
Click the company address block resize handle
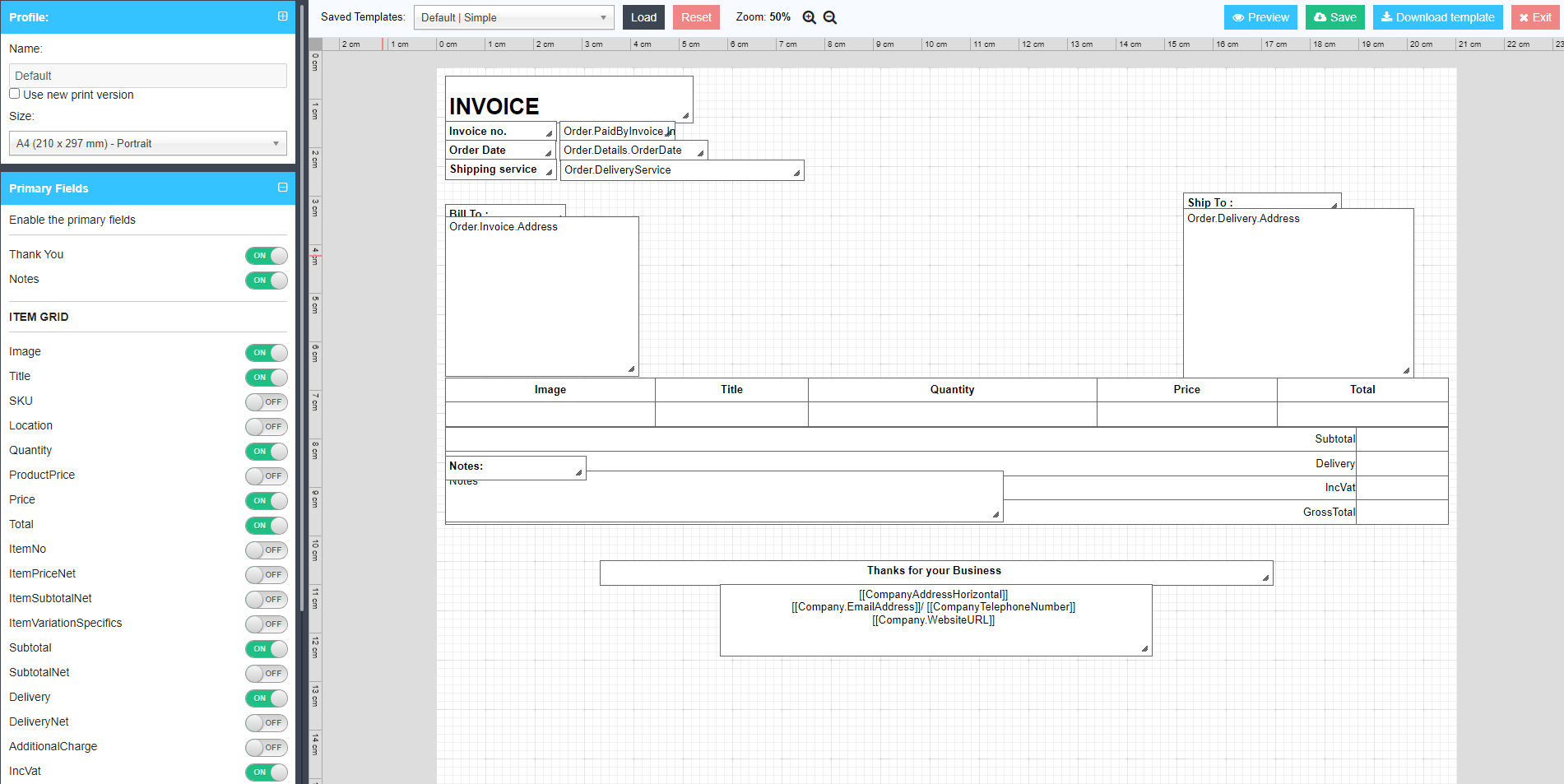click(x=1144, y=648)
